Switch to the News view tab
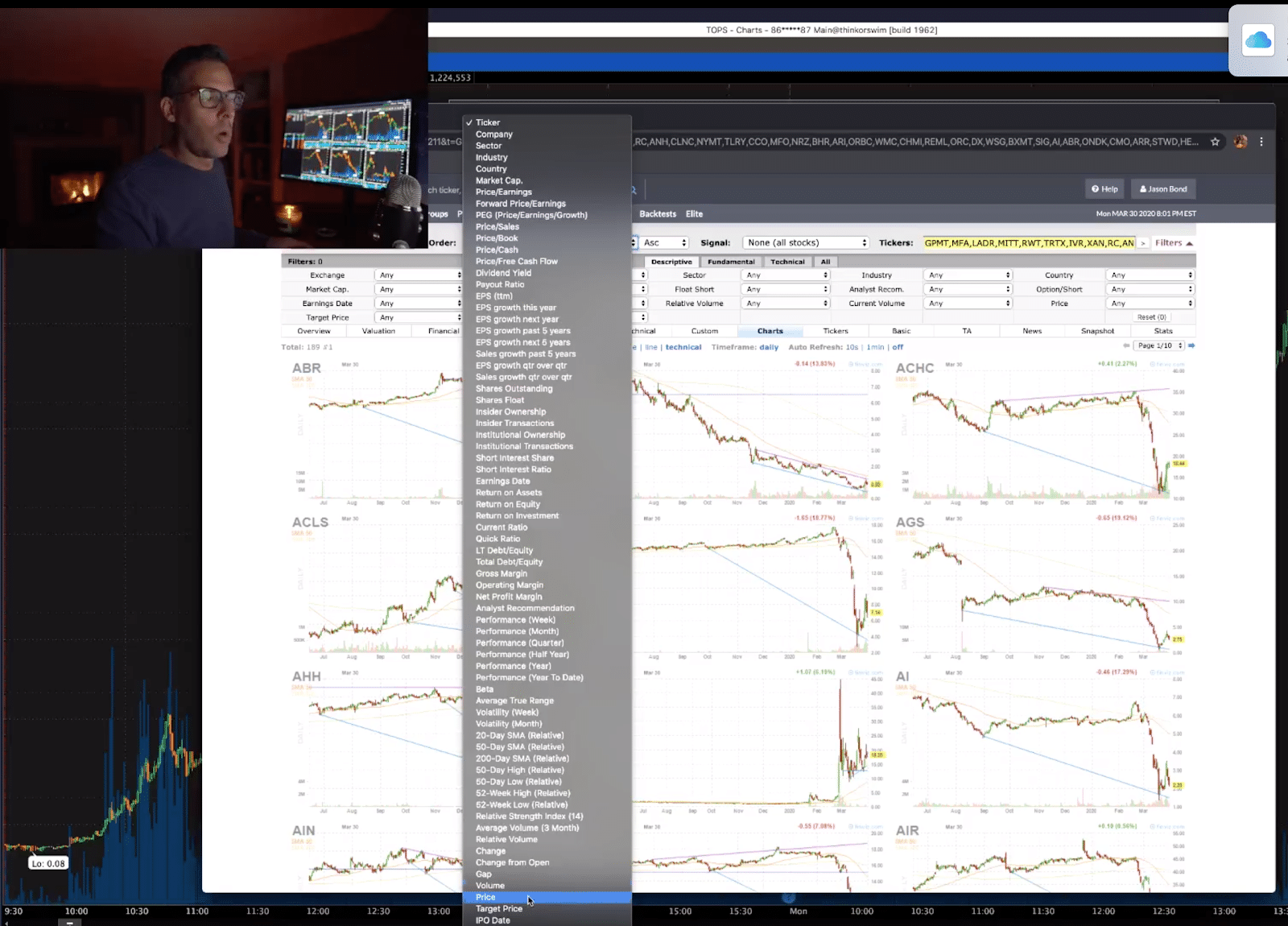This screenshot has width=1288, height=926. coord(1032,331)
